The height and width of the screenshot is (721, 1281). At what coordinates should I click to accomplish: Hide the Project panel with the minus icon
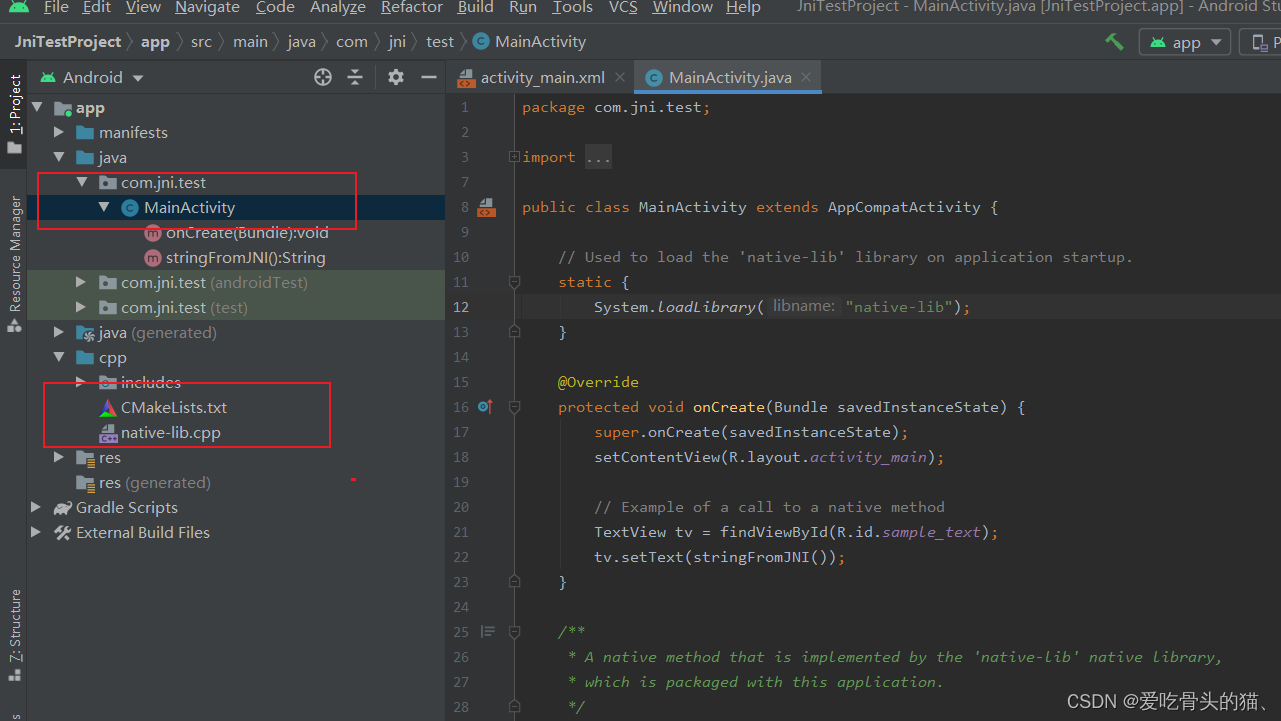coord(429,77)
